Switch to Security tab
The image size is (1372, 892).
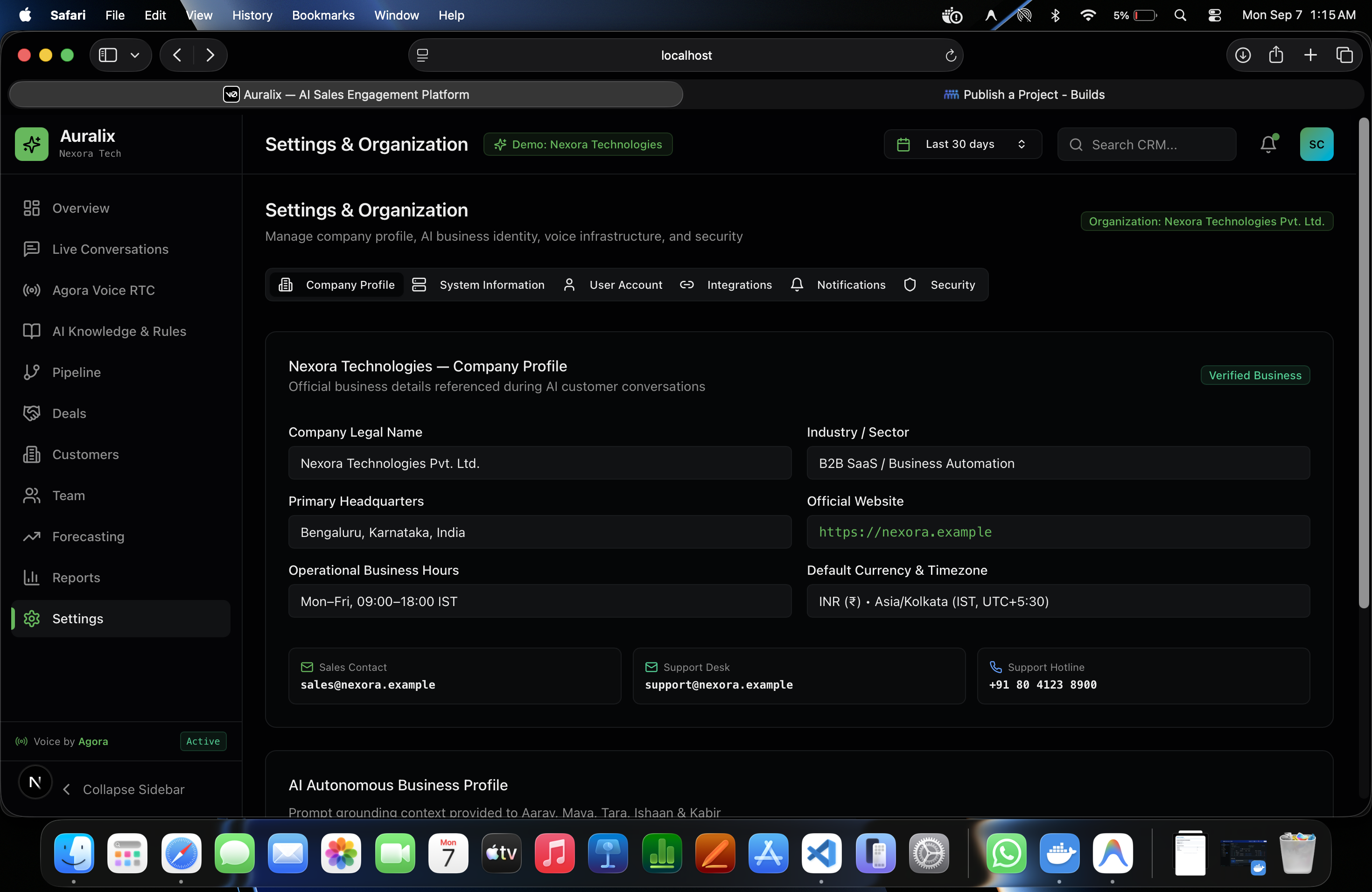940,285
